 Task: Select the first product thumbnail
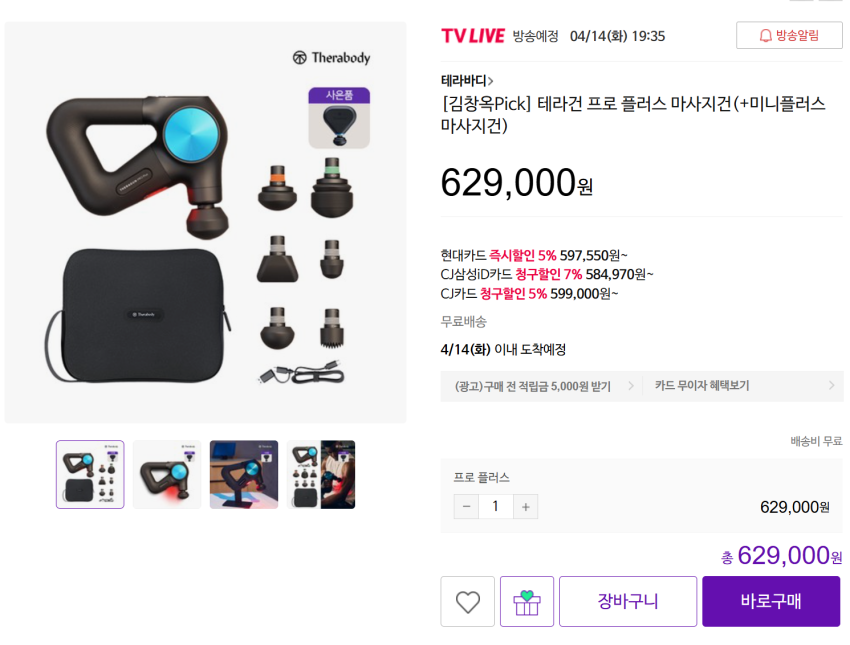[x=90, y=474]
